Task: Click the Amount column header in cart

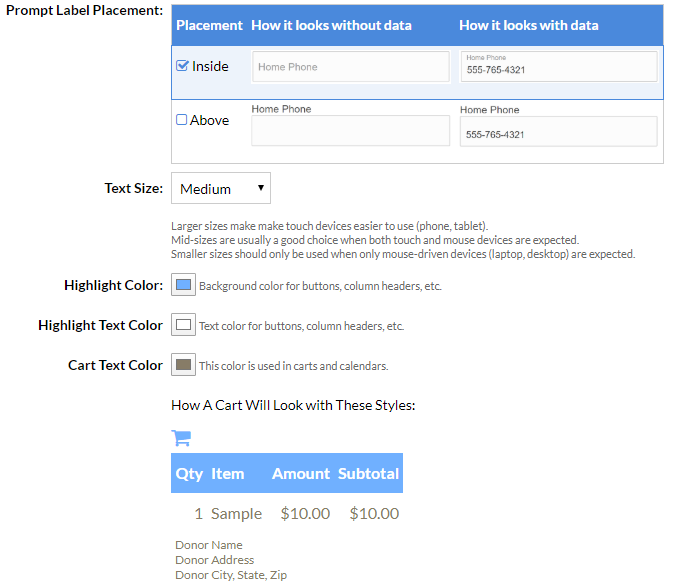Action: [x=301, y=474]
